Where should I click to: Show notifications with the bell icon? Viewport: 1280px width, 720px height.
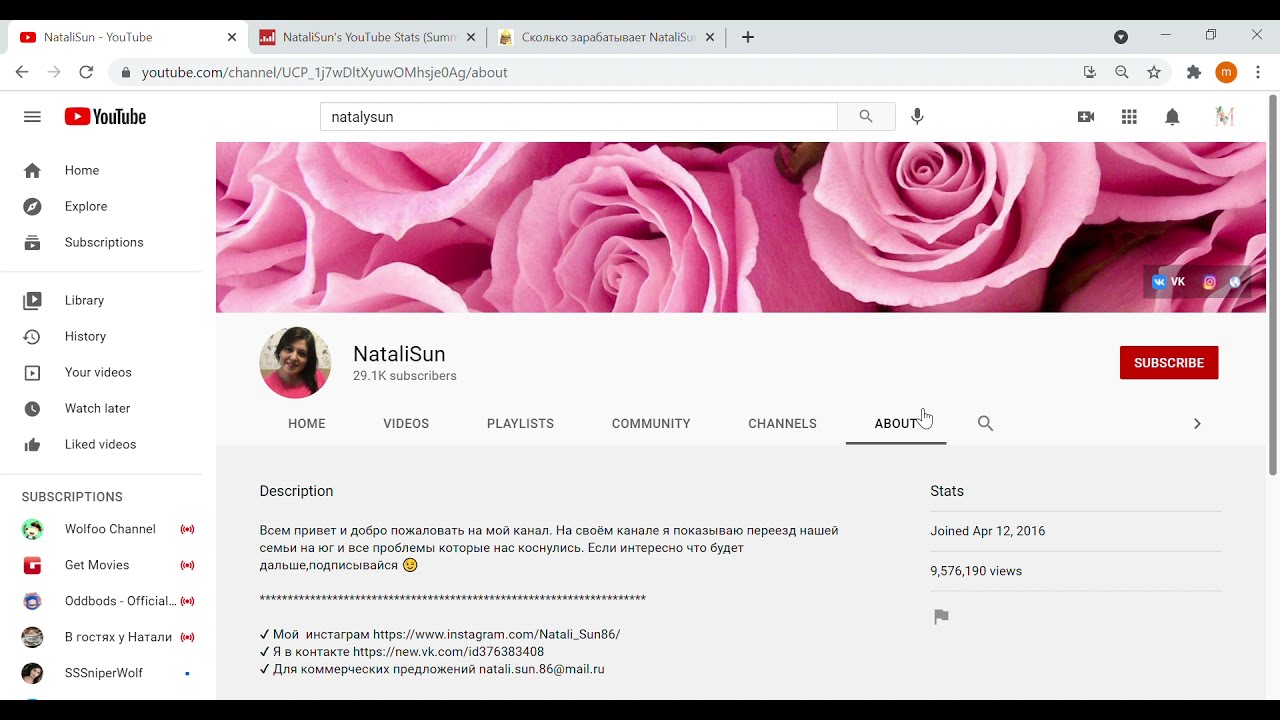(x=1172, y=117)
